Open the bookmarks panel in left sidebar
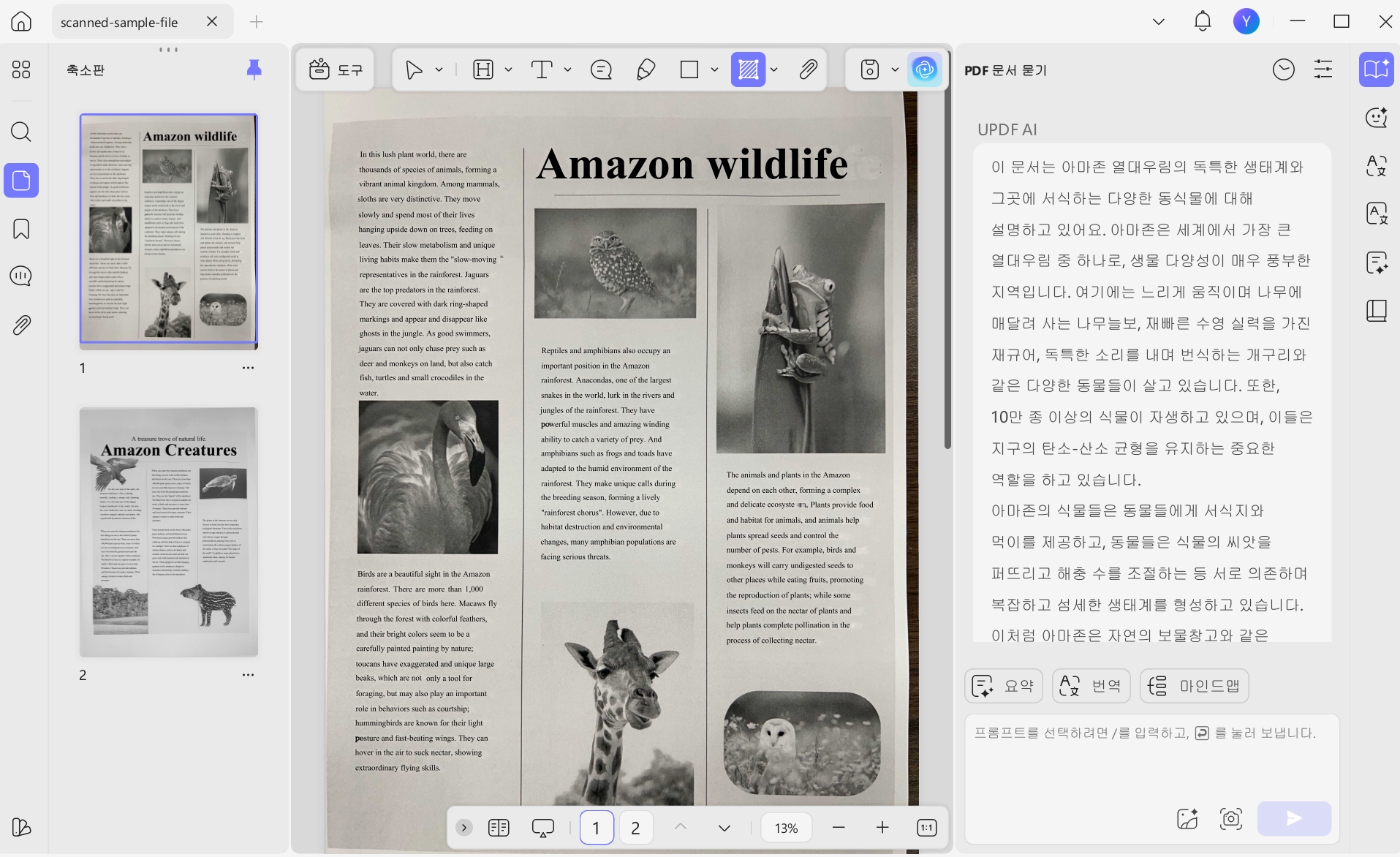This screenshot has width=1400, height=857. point(21,229)
